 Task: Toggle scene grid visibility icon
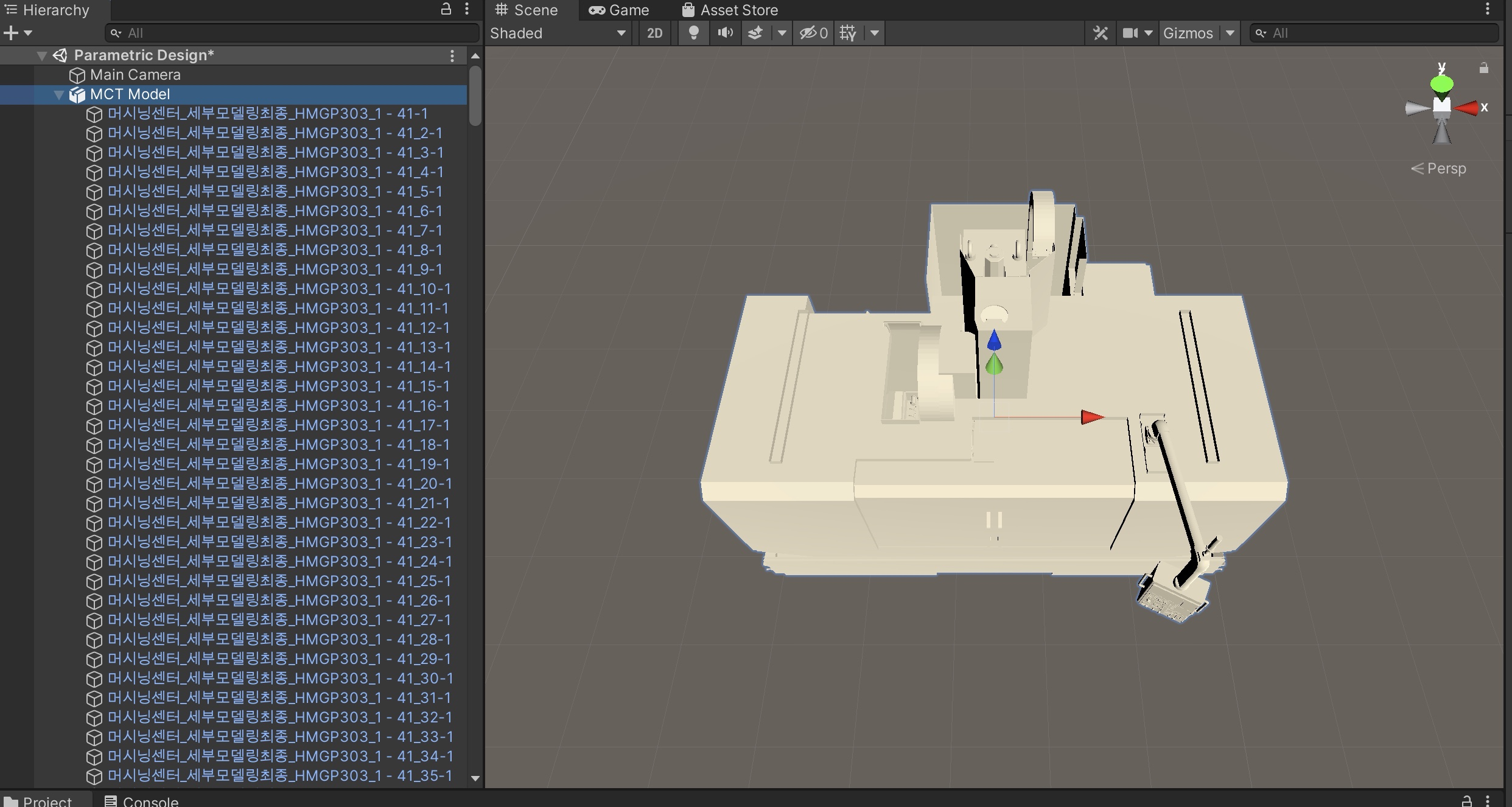pyautogui.click(x=848, y=33)
